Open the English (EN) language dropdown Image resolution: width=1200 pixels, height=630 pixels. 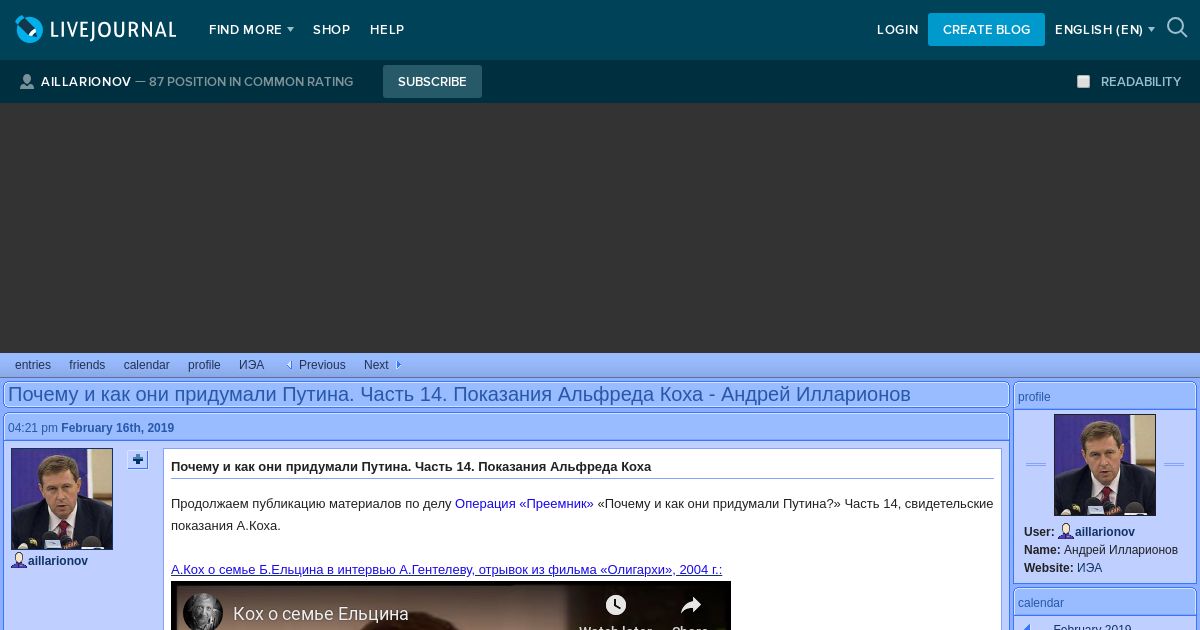(x=1104, y=30)
